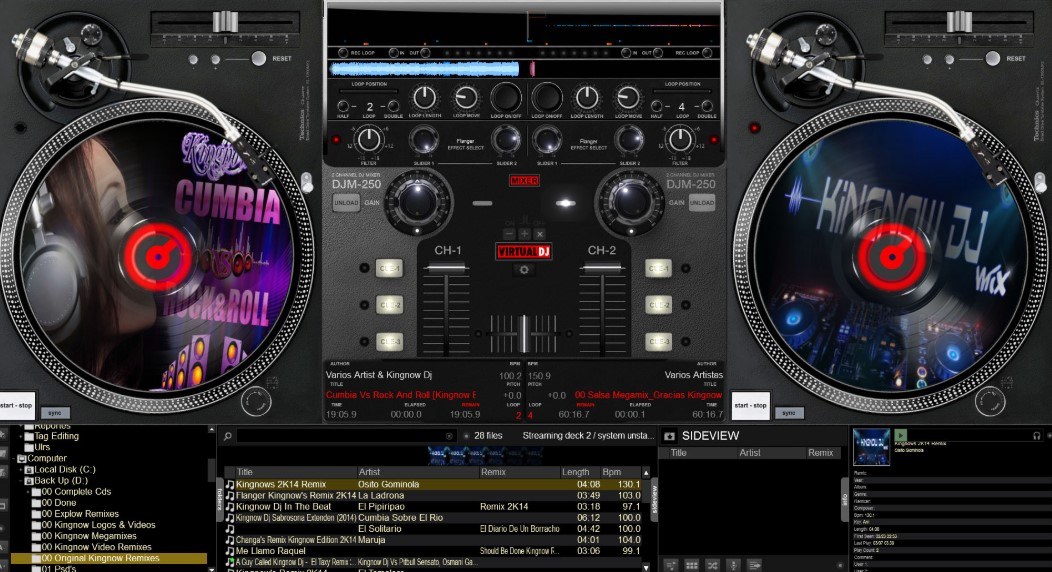Click HALF loop button on left deck

pyautogui.click(x=344, y=106)
